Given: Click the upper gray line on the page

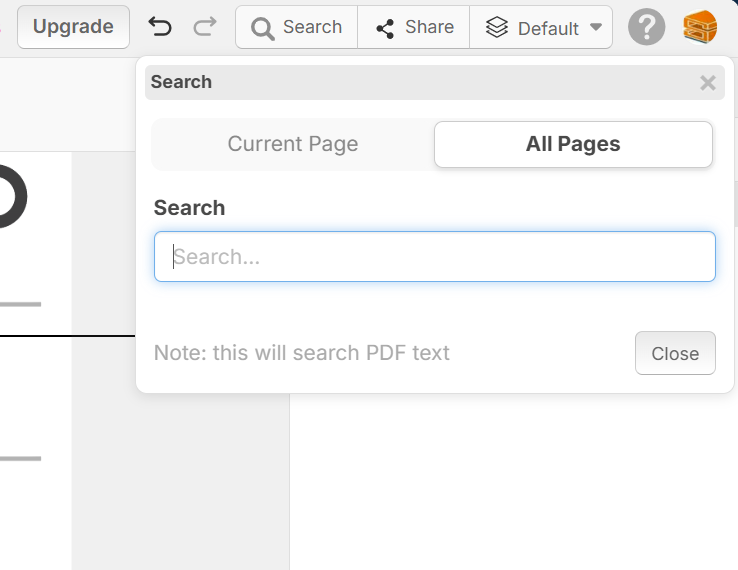Looking at the screenshot, I should point(20,304).
